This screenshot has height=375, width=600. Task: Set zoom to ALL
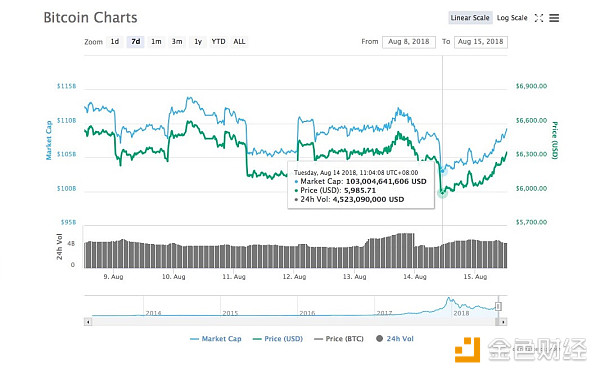tap(239, 42)
